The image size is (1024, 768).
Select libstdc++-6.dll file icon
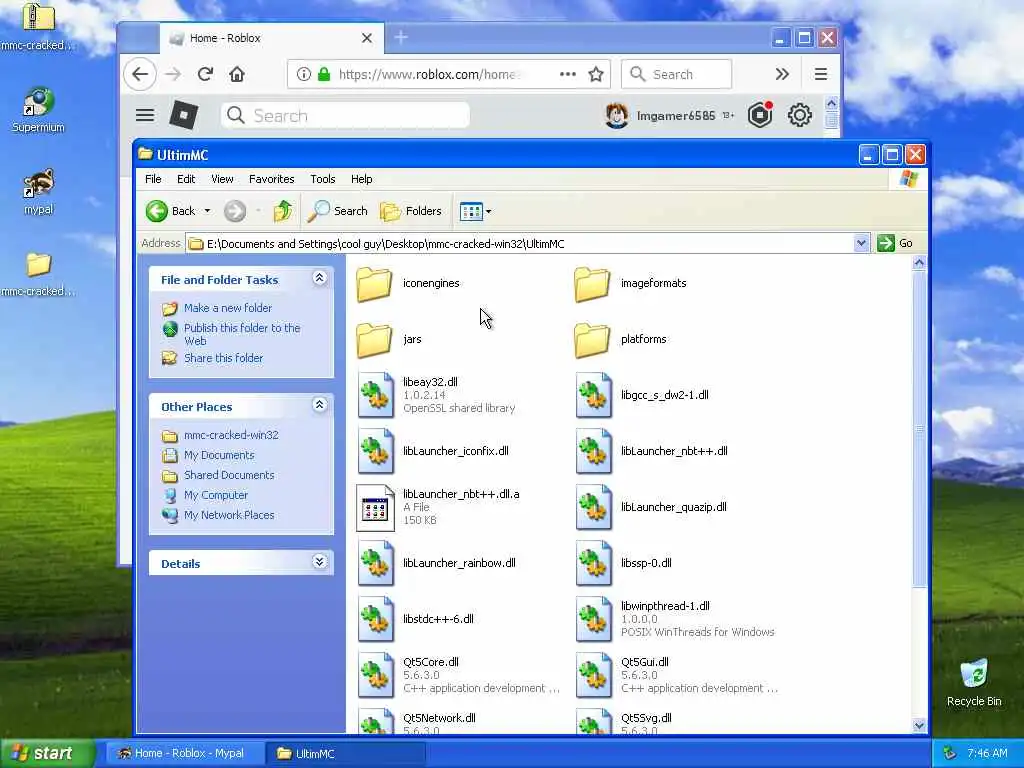point(376,619)
